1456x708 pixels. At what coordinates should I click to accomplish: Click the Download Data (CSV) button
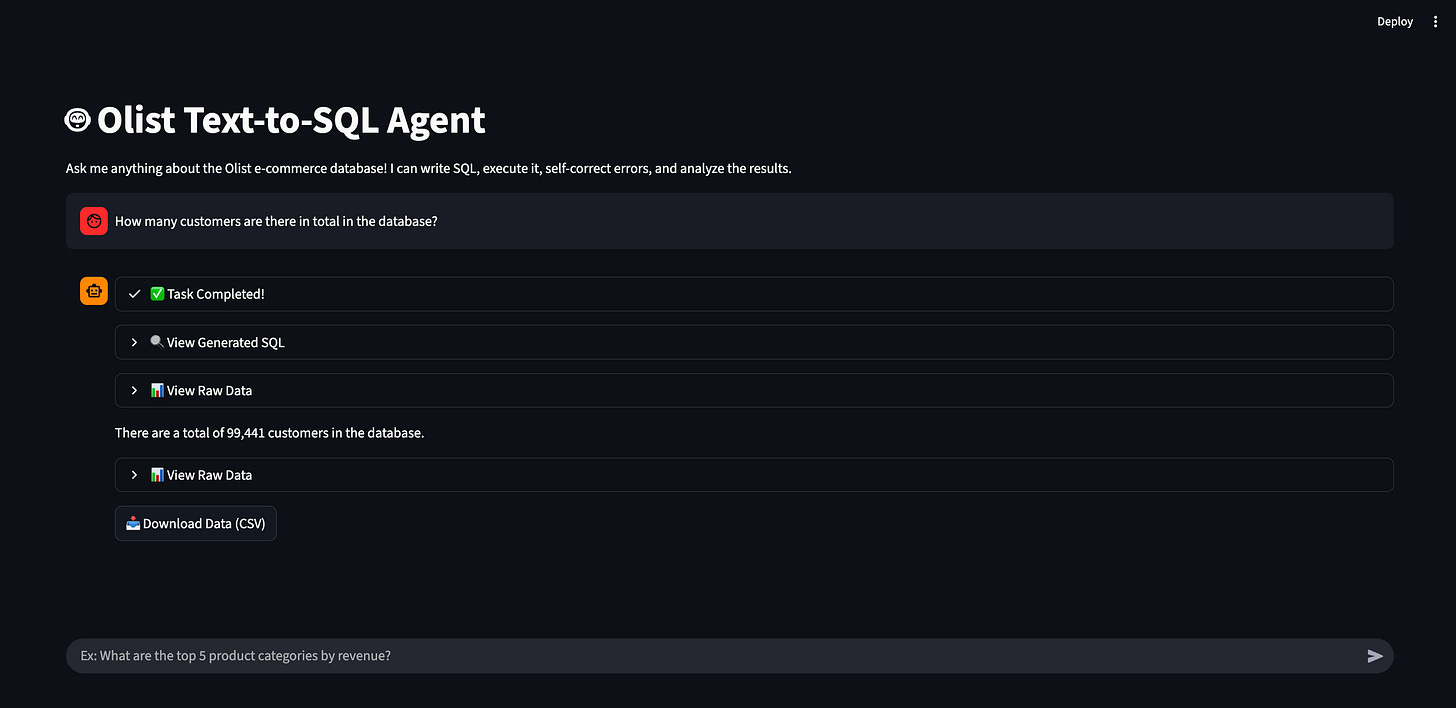coord(195,523)
